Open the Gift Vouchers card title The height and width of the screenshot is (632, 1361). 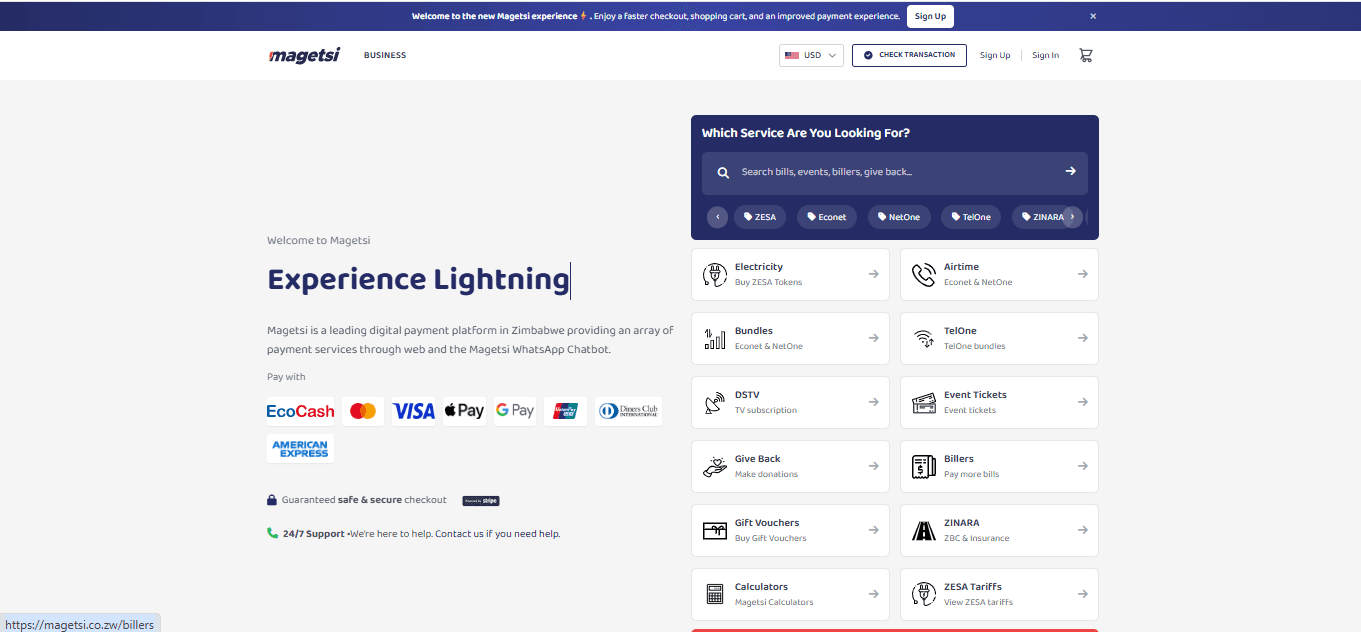[767, 523]
